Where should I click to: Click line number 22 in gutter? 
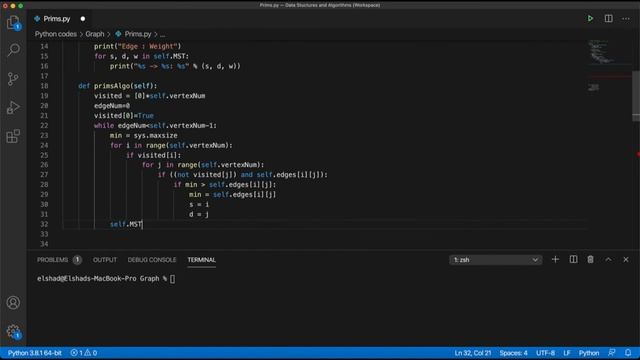(x=44, y=125)
